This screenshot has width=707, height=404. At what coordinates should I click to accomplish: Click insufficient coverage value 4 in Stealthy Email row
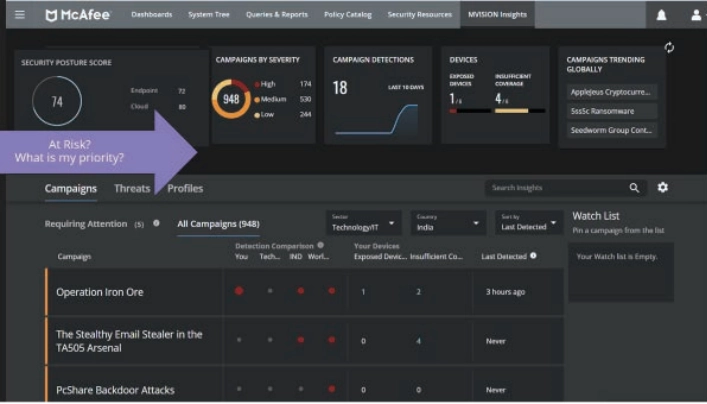point(418,341)
